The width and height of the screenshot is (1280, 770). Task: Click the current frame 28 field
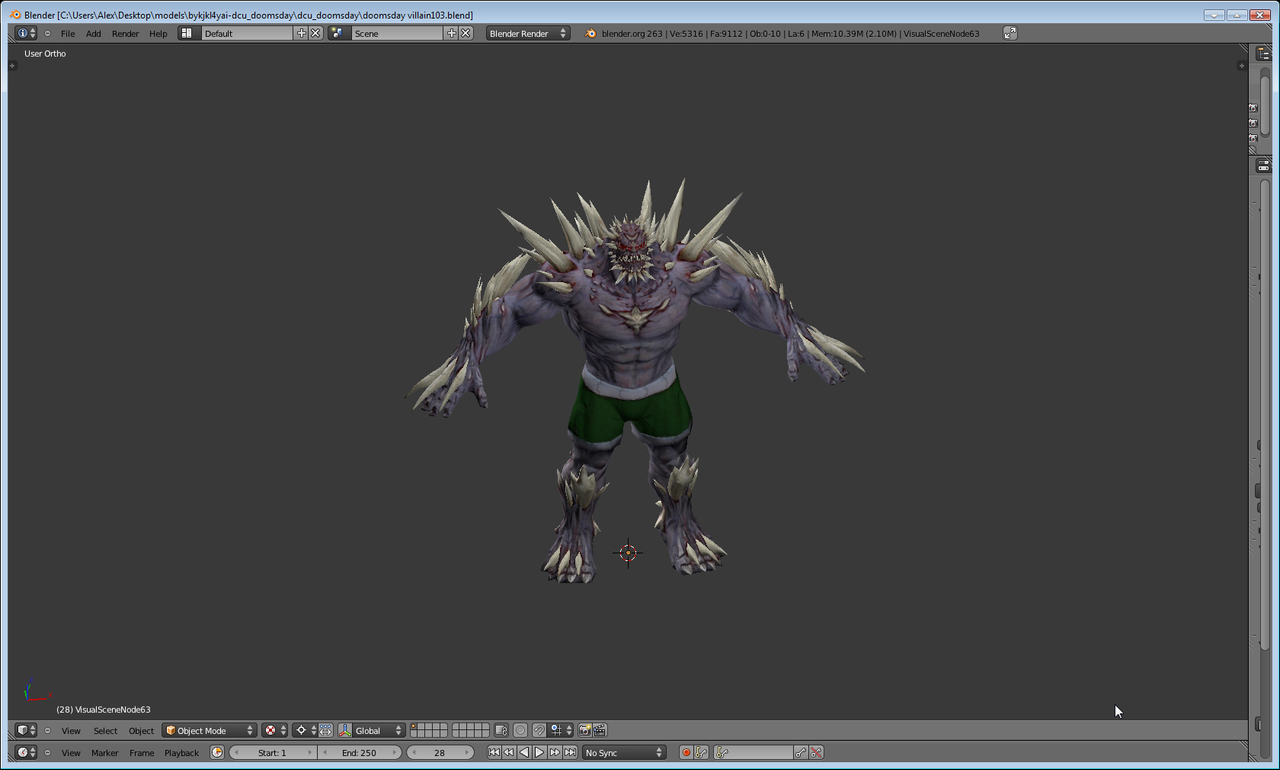coord(440,753)
